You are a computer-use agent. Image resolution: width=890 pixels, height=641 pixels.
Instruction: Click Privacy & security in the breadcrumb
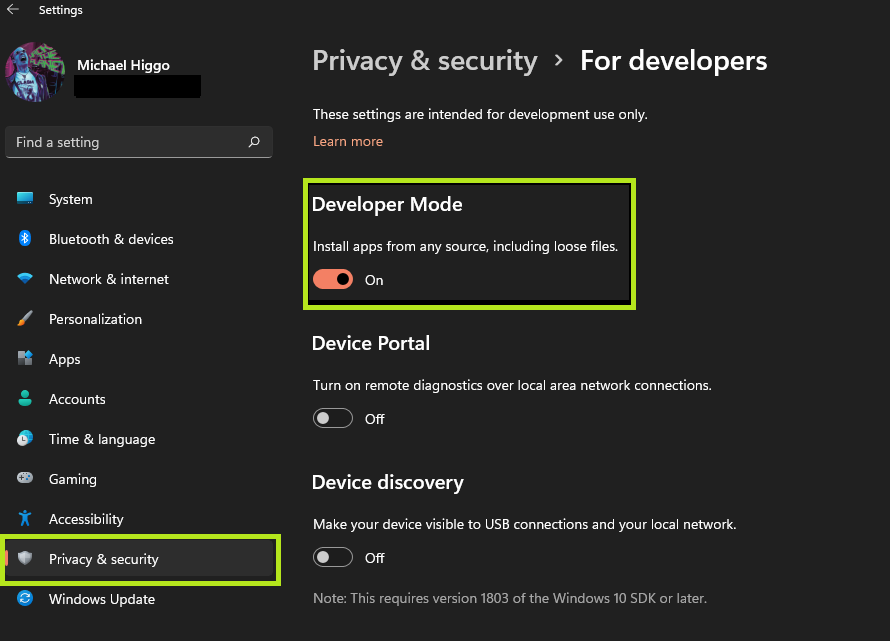click(425, 61)
